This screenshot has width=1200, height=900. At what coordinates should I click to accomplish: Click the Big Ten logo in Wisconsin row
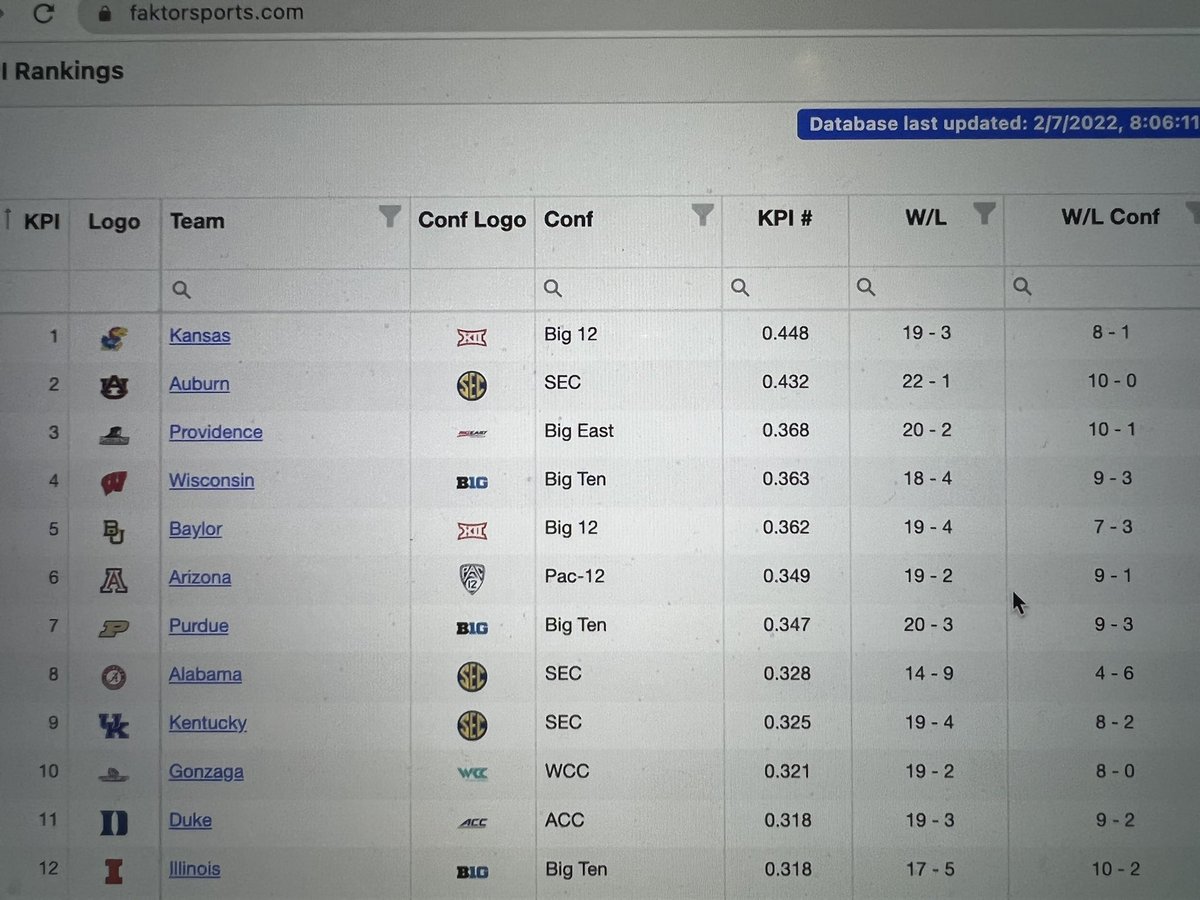coord(471,482)
